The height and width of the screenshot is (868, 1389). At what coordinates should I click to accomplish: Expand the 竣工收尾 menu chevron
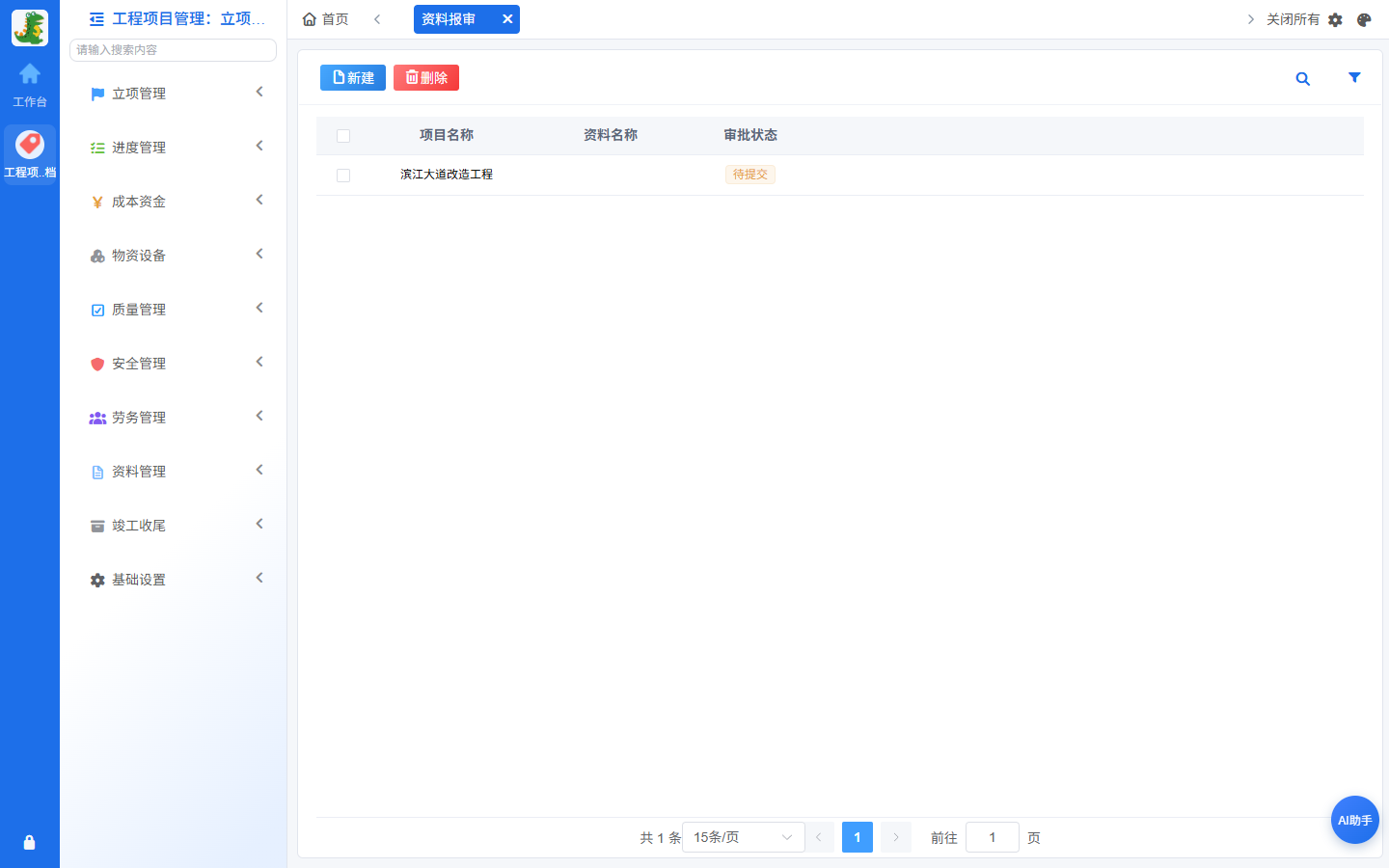tap(259, 525)
